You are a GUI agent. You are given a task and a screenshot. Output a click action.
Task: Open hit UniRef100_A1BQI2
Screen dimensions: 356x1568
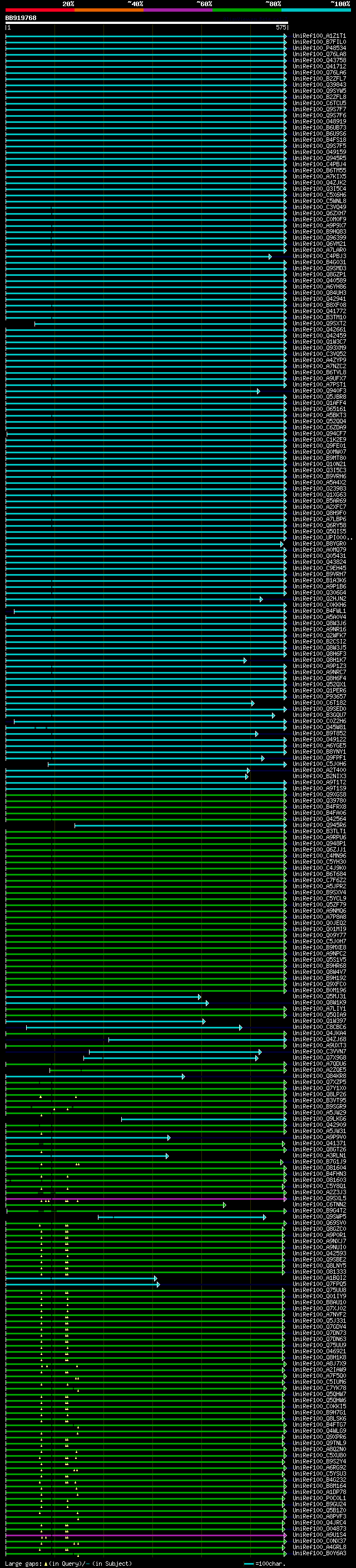[319, 1278]
